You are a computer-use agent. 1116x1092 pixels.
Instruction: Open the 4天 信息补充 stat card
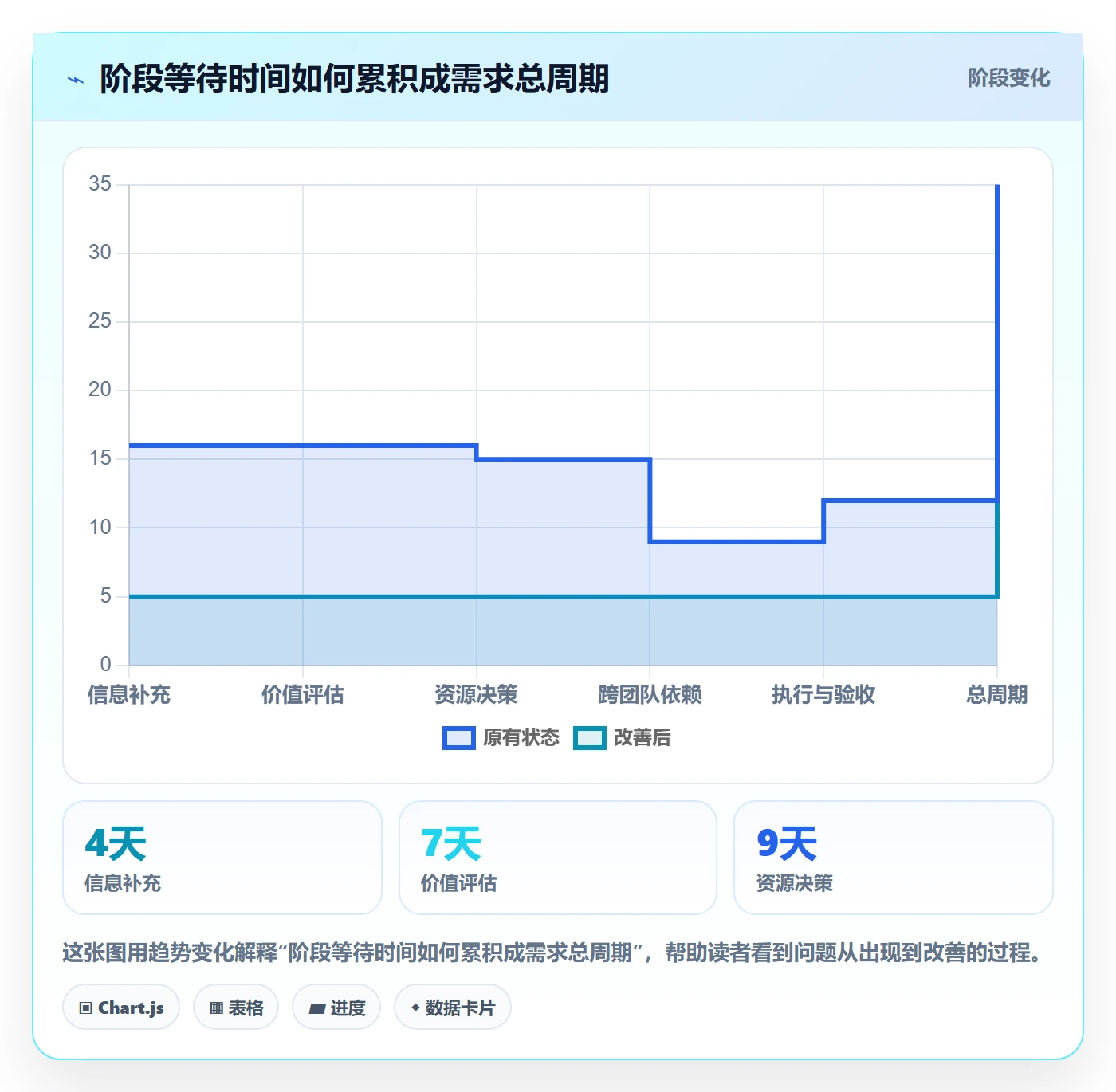coord(222,858)
